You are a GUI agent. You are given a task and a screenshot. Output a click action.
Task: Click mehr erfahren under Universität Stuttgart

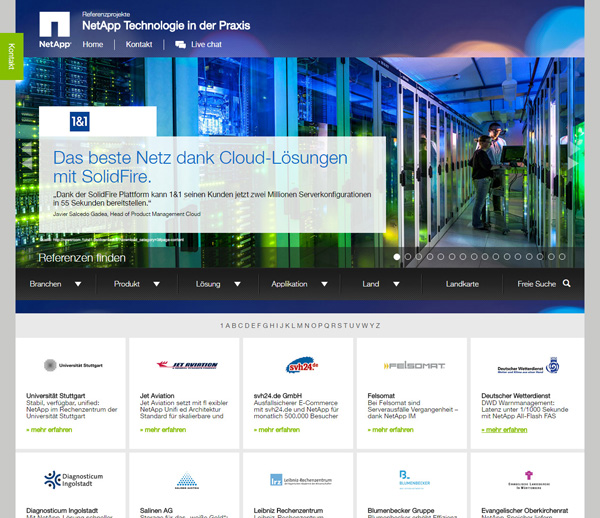point(49,430)
